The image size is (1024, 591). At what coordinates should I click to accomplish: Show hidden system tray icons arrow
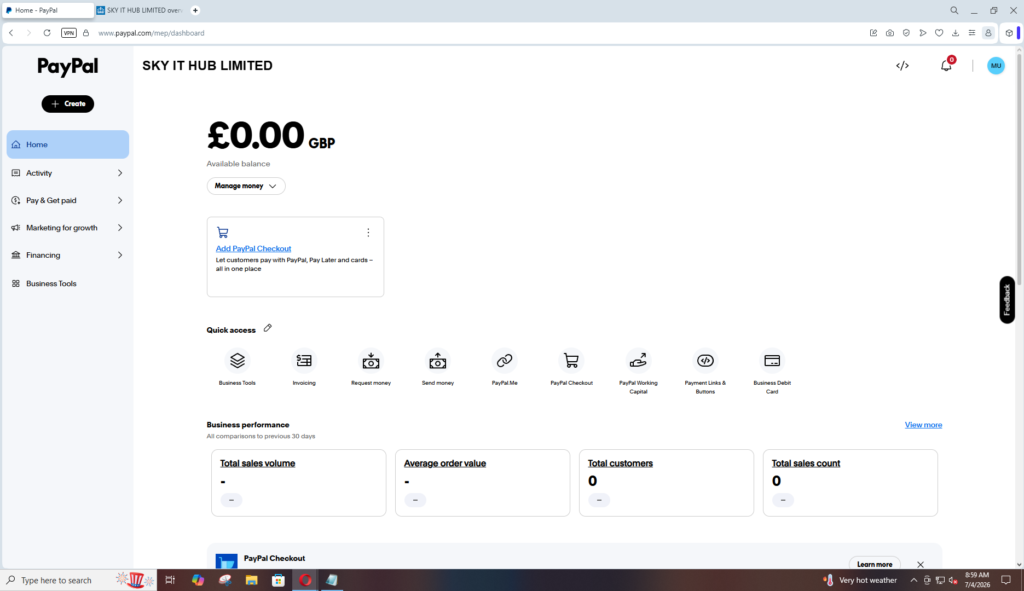(914, 580)
